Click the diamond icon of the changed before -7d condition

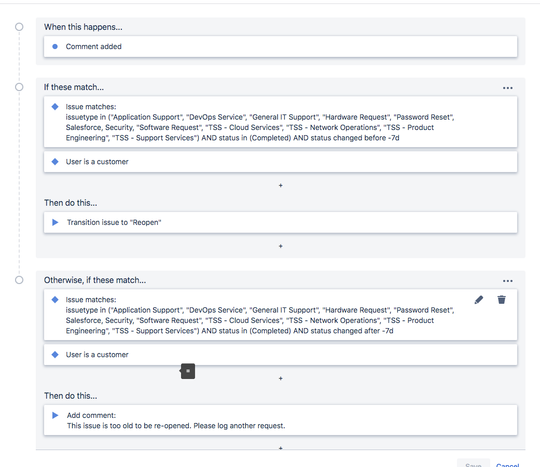pyautogui.click(x=55, y=107)
